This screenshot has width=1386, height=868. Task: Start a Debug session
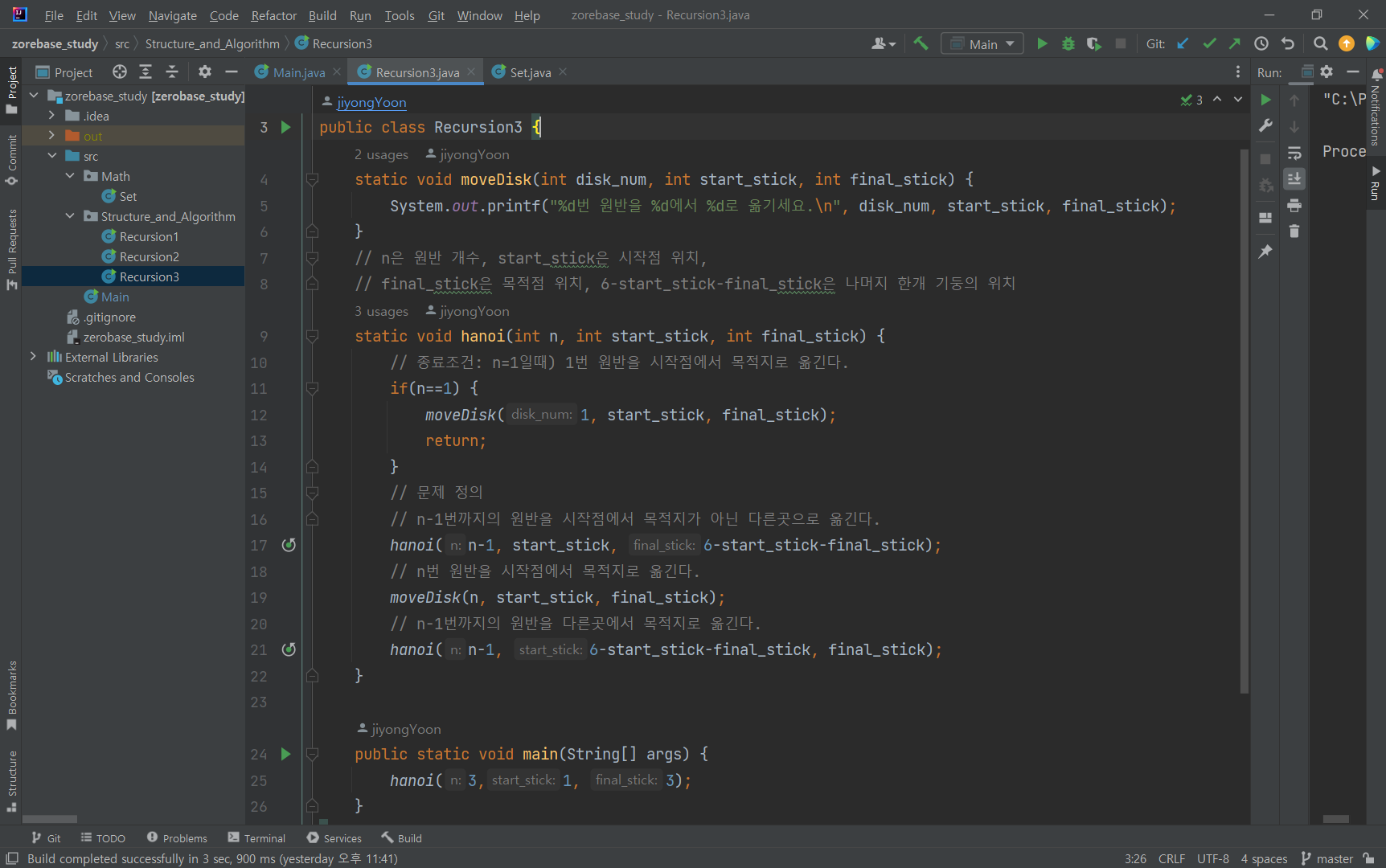coord(1068,43)
